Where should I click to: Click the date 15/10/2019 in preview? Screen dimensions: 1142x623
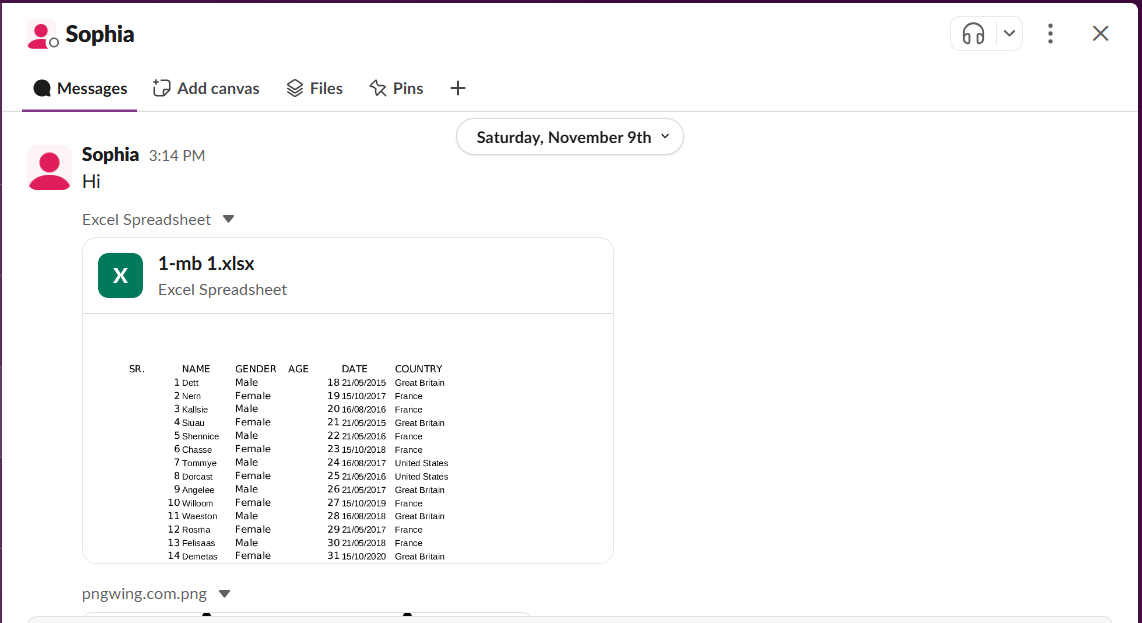[364, 504]
